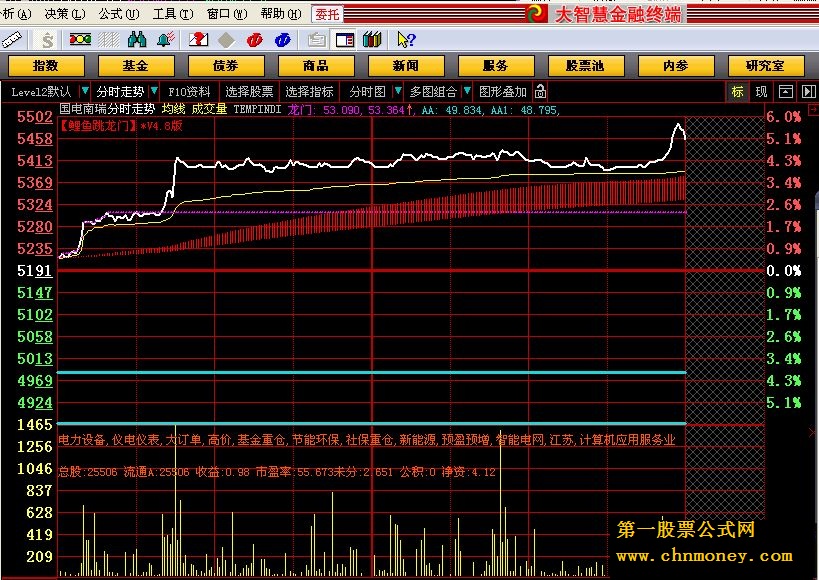Open the 商品 category button

[316, 66]
